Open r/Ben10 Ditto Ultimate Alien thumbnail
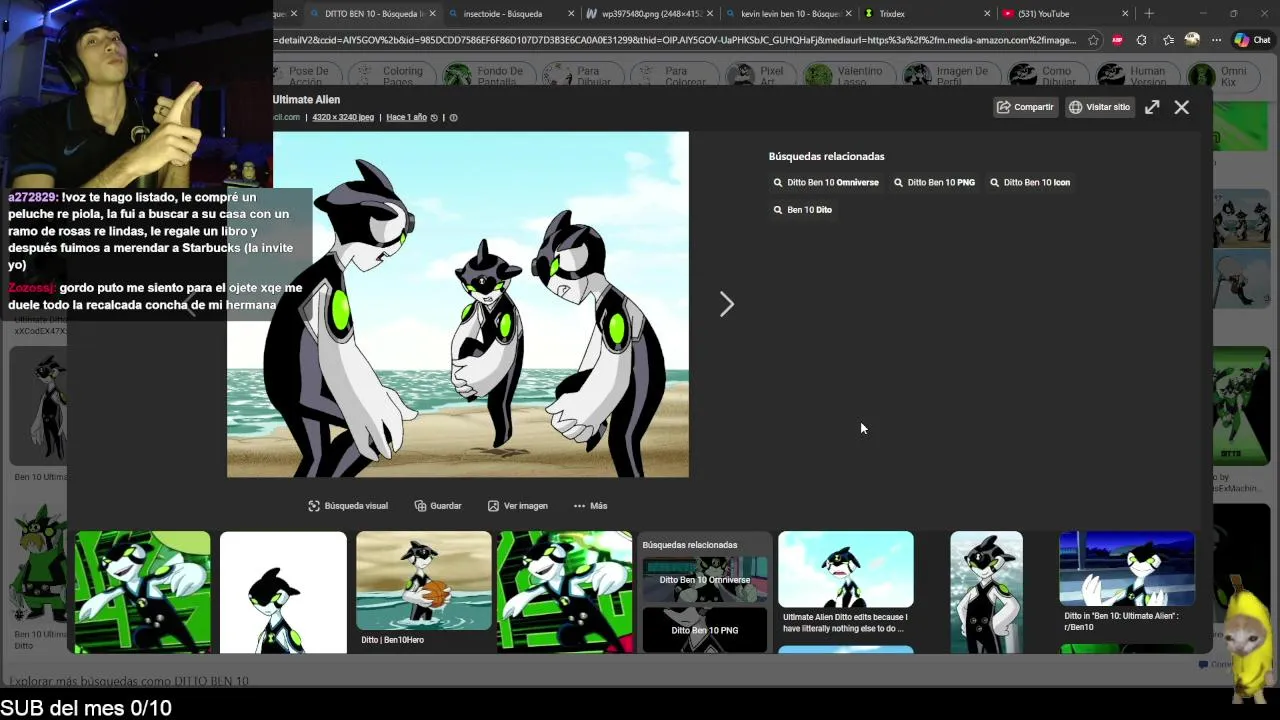 (1127, 569)
